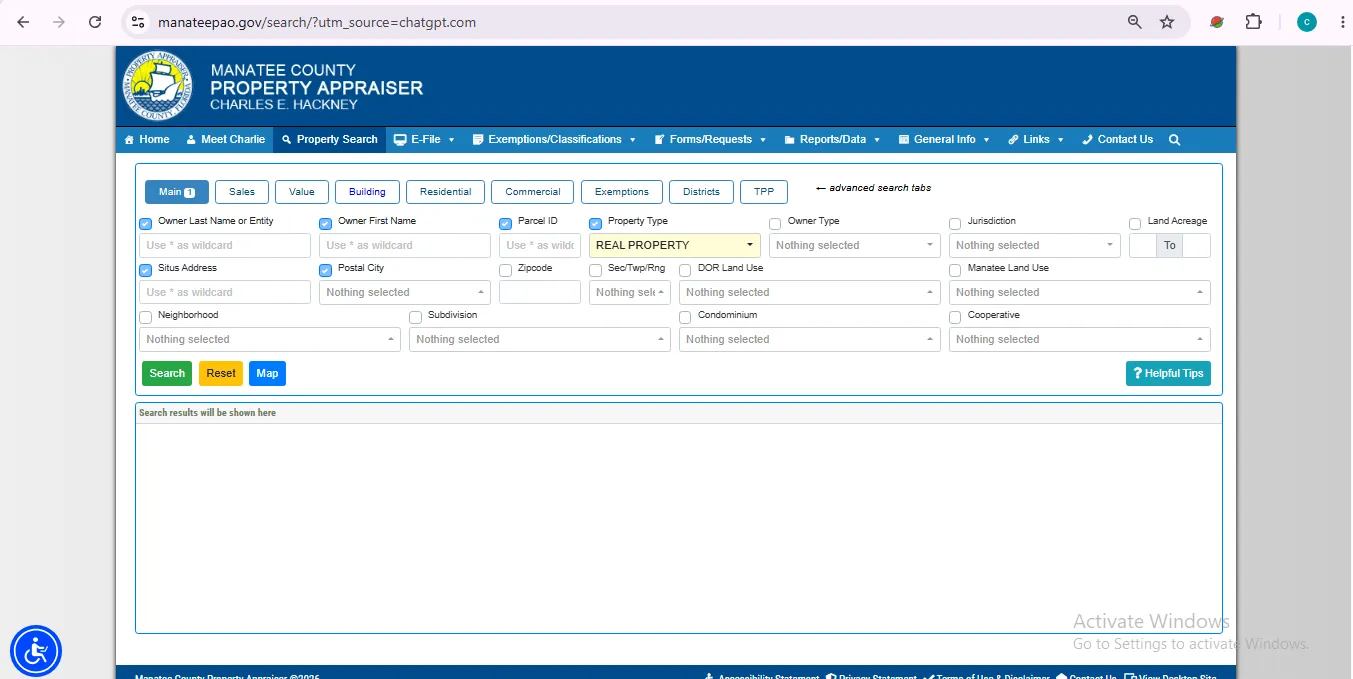Click the Situs Address input field
Image resolution: width=1353 pixels, height=679 pixels.
pos(225,292)
